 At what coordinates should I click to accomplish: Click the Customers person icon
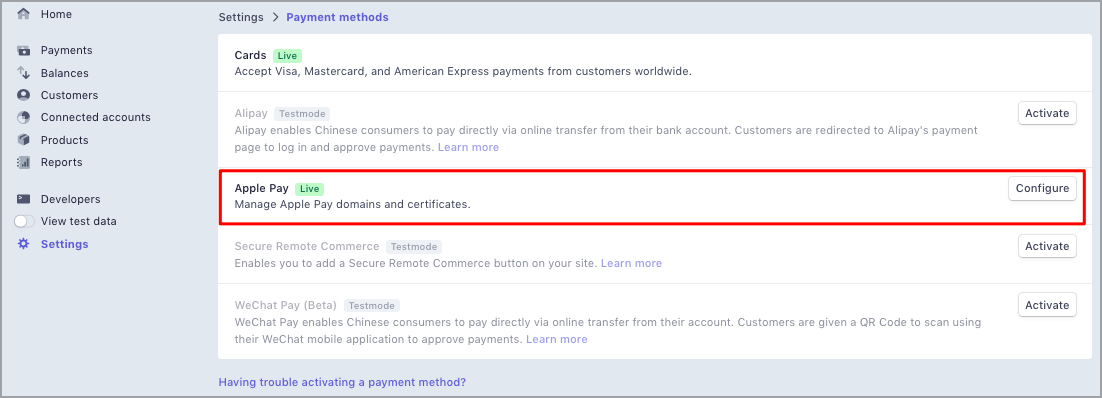click(24, 95)
